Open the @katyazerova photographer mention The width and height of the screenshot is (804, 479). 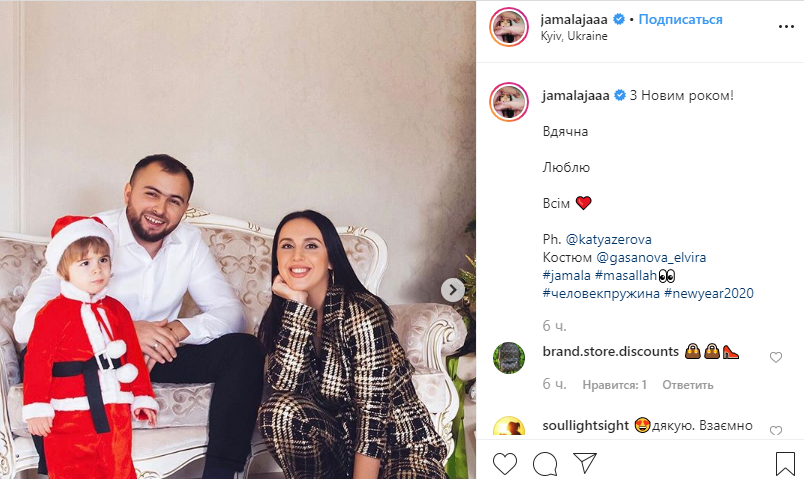coord(608,240)
